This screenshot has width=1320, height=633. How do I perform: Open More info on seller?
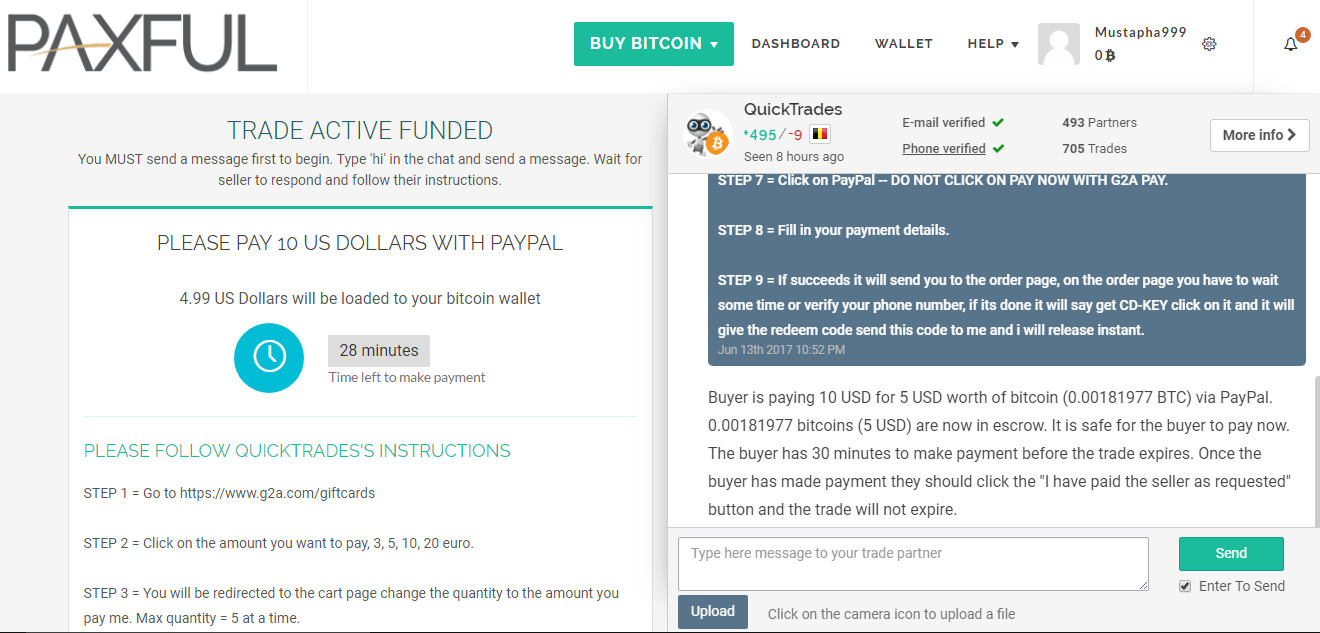tap(1259, 135)
